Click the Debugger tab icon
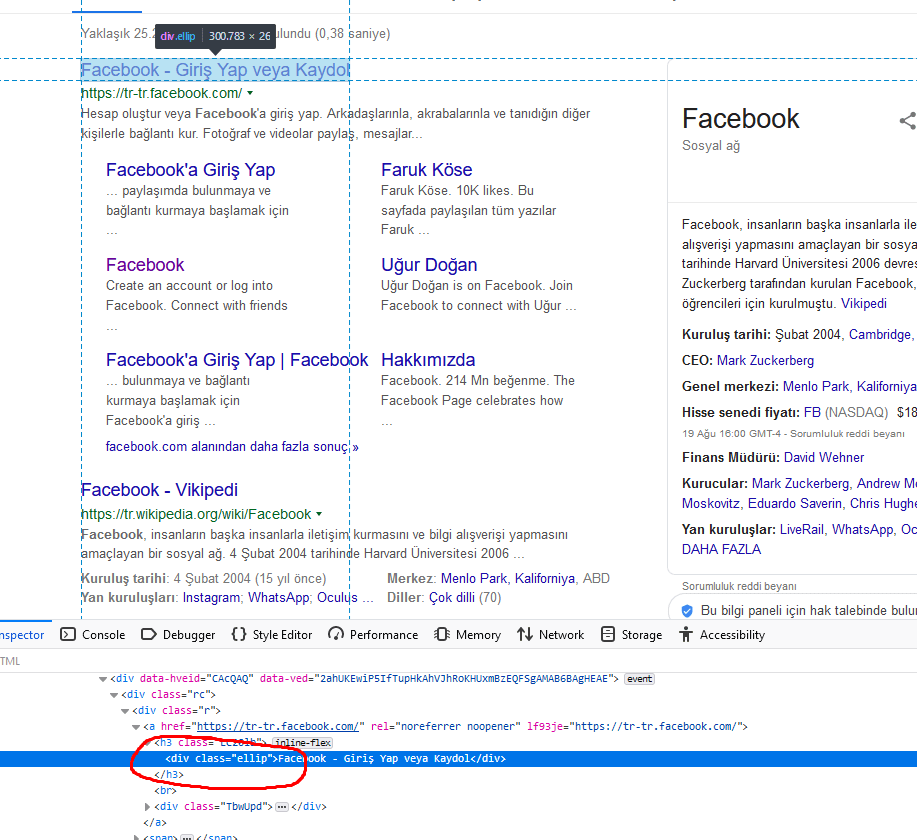 (149, 635)
